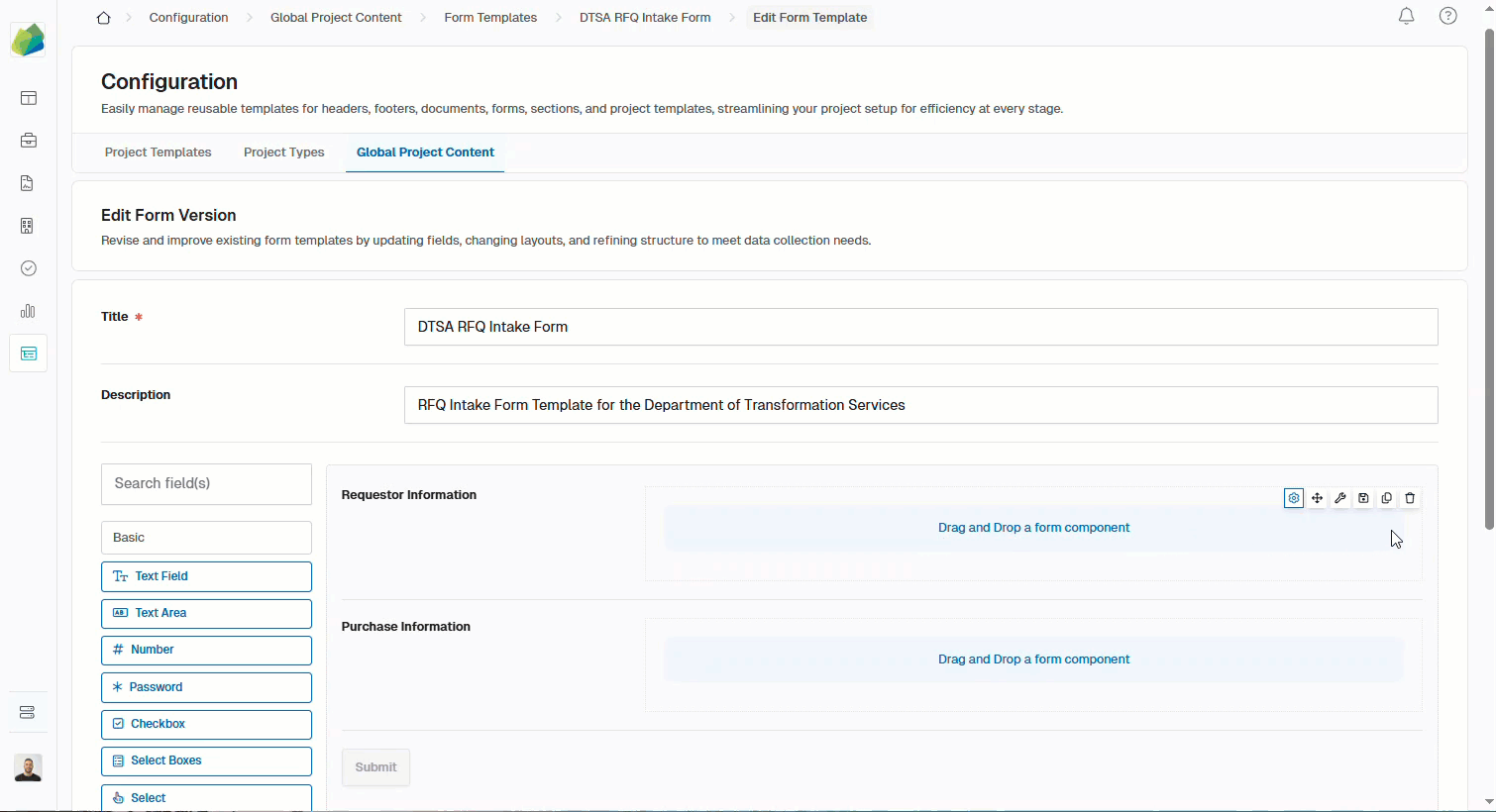
Task: Open the help question mark icon
Action: click(x=1447, y=16)
